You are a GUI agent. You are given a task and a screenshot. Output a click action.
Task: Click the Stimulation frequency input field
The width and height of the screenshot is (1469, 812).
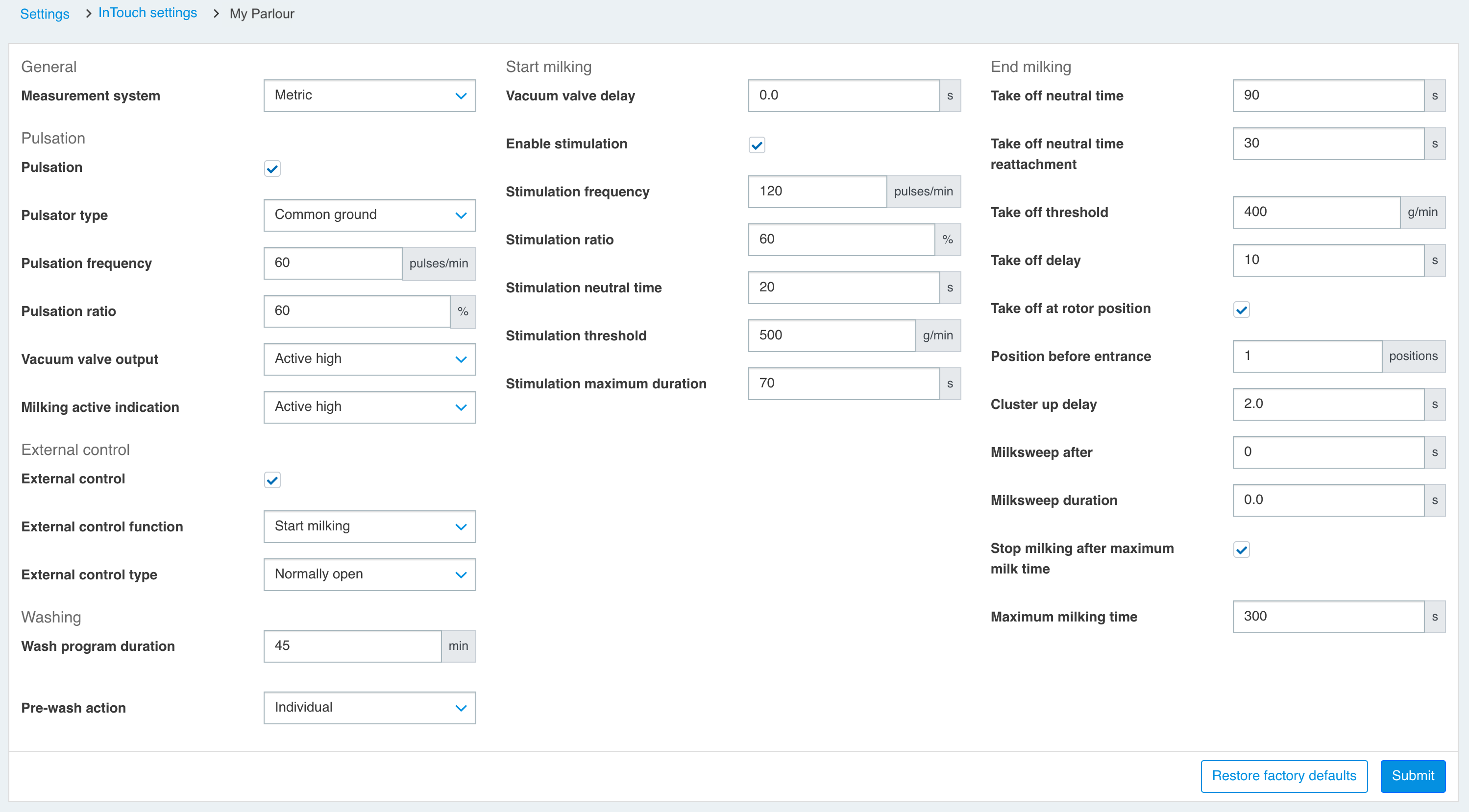(818, 191)
